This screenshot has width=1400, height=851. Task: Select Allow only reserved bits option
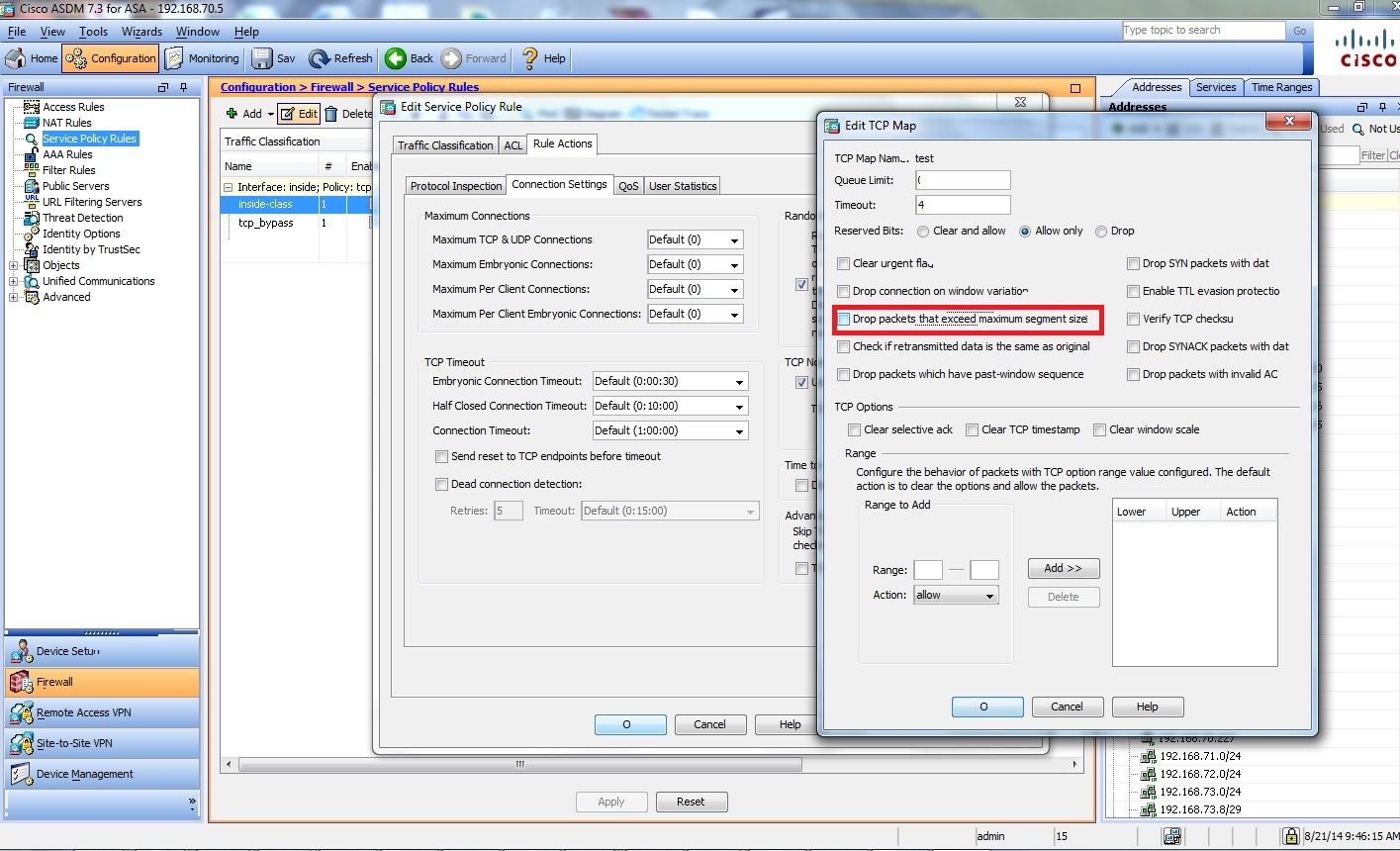(x=1025, y=232)
